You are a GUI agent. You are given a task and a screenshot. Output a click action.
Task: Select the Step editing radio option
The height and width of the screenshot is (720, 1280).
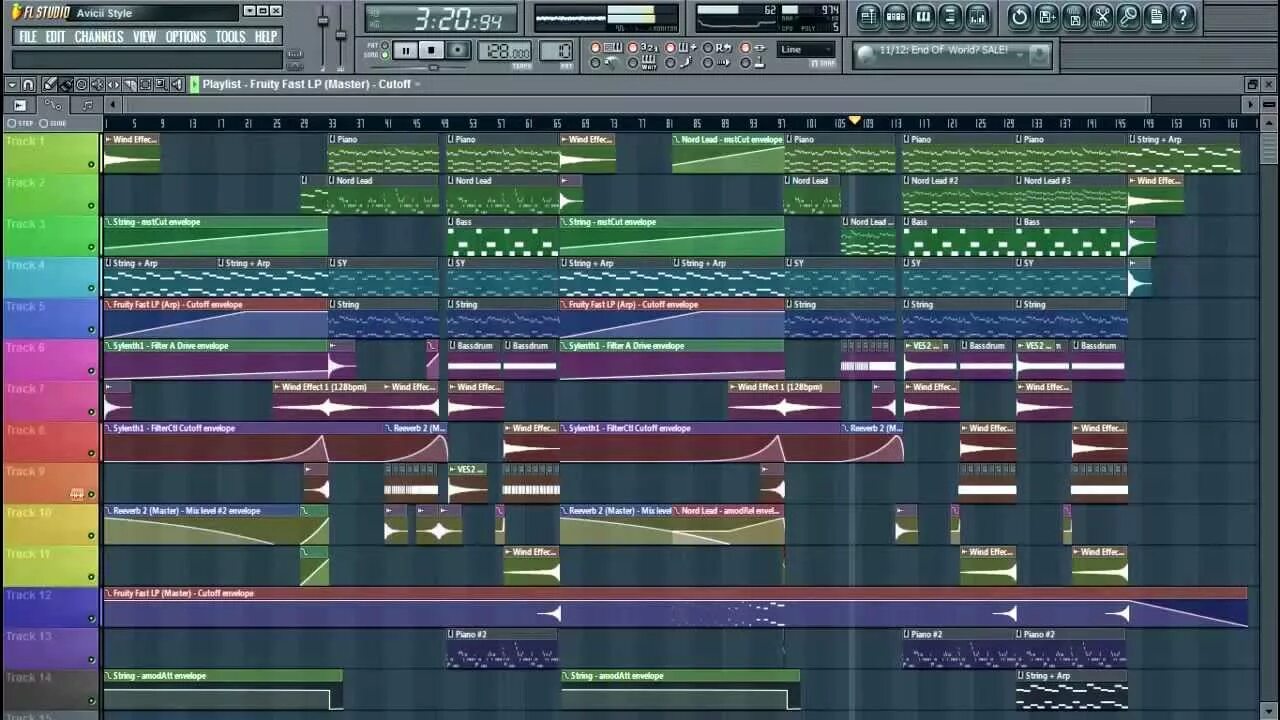(12, 123)
